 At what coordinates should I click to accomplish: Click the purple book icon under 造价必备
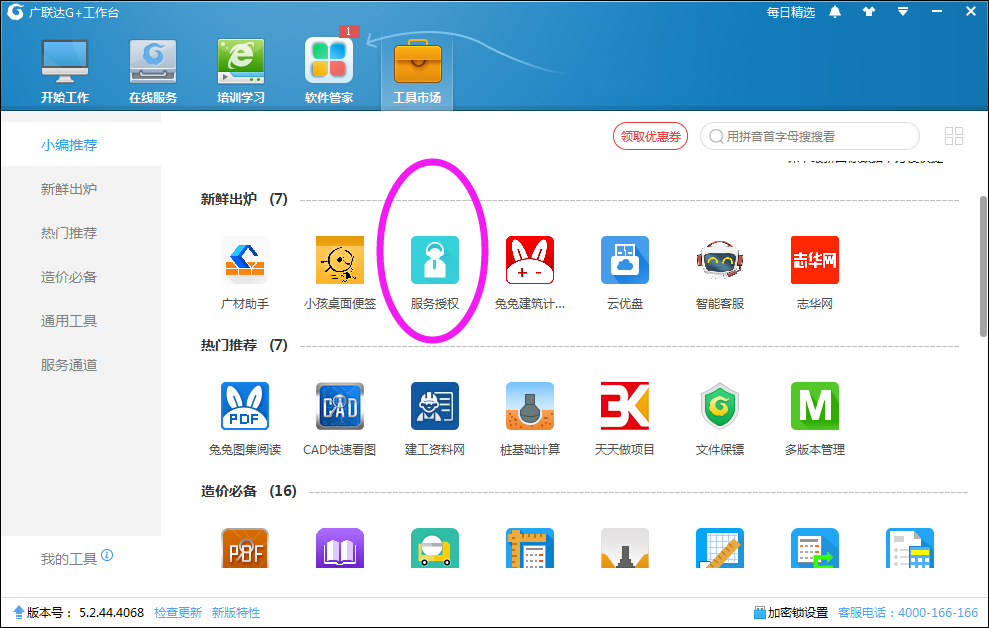pyautogui.click(x=340, y=548)
